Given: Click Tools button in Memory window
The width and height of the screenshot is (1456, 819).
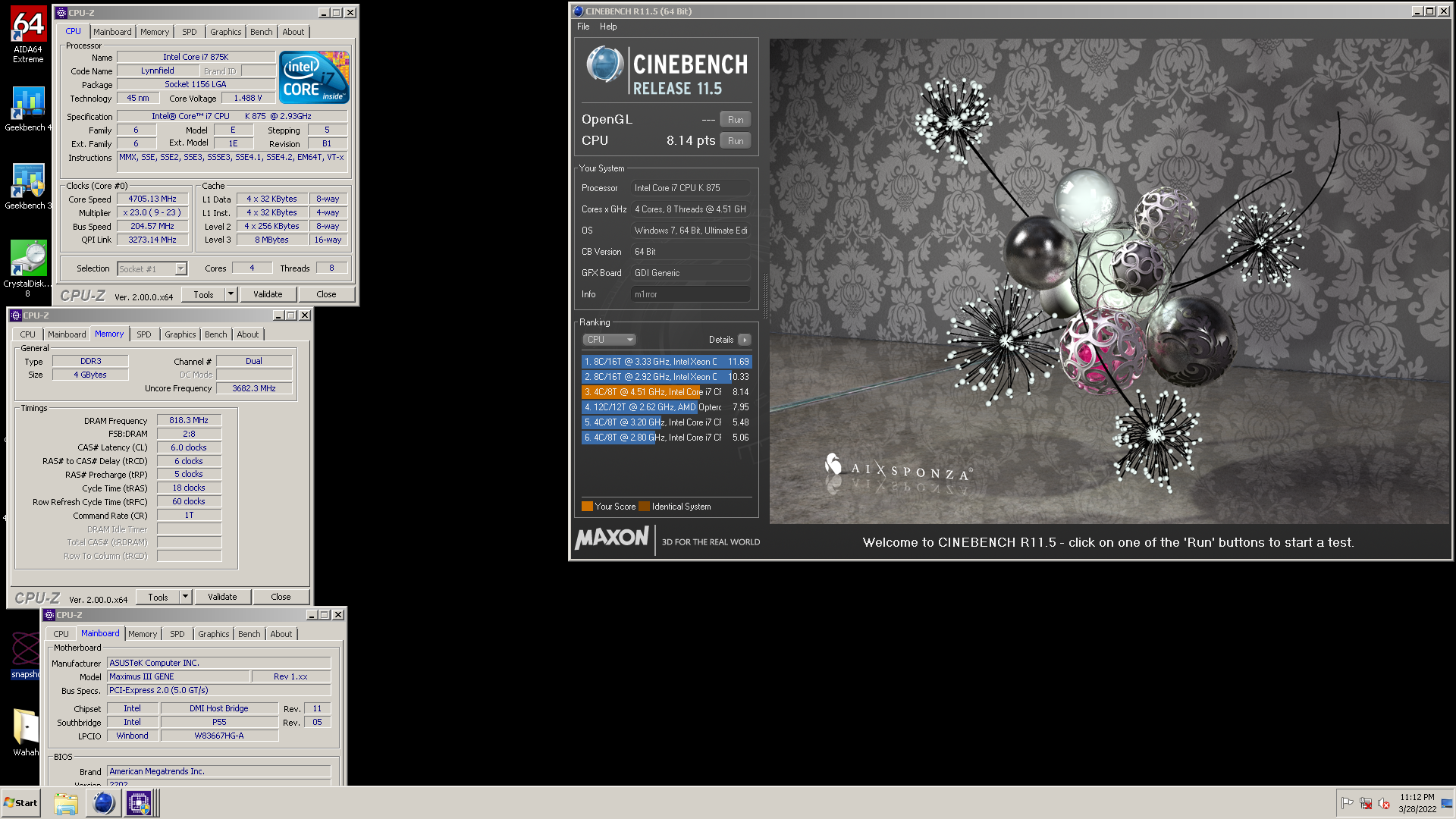Looking at the screenshot, I should point(158,597).
